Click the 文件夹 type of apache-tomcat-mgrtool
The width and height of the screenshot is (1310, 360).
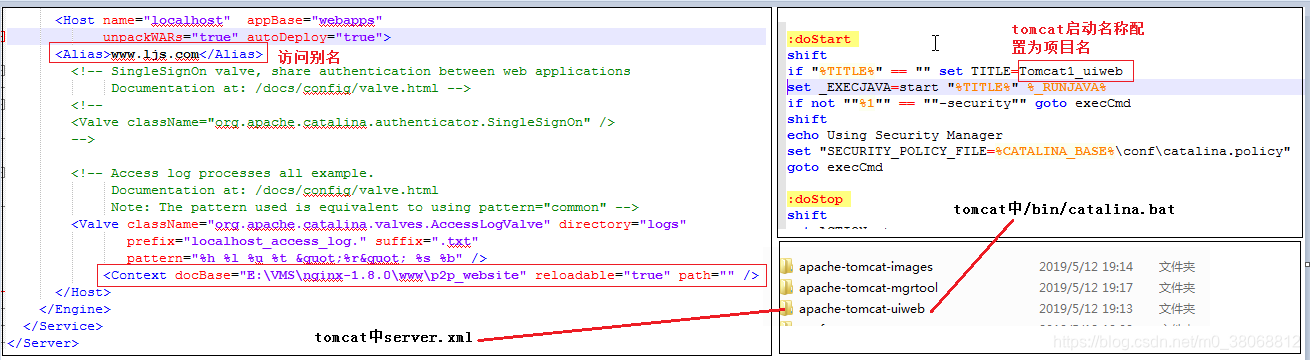click(x=1177, y=288)
